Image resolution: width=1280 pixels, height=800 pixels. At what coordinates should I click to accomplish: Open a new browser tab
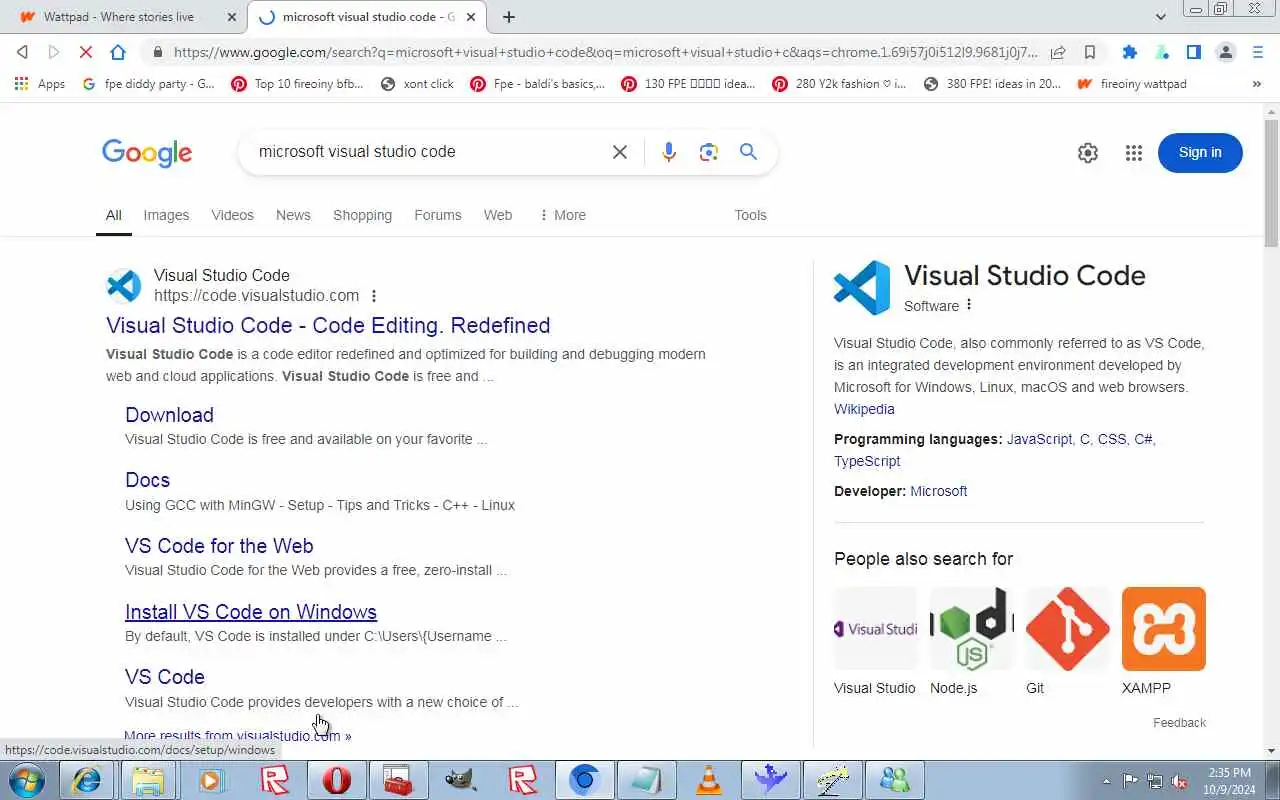509,17
